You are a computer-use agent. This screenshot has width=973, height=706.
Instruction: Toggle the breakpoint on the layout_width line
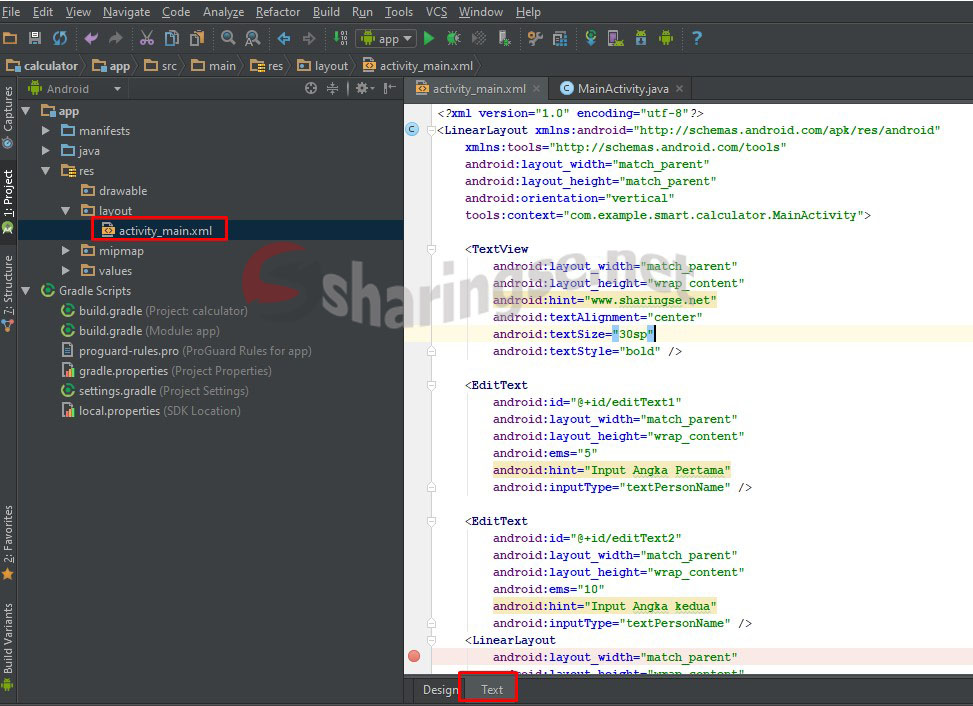point(414,656)
